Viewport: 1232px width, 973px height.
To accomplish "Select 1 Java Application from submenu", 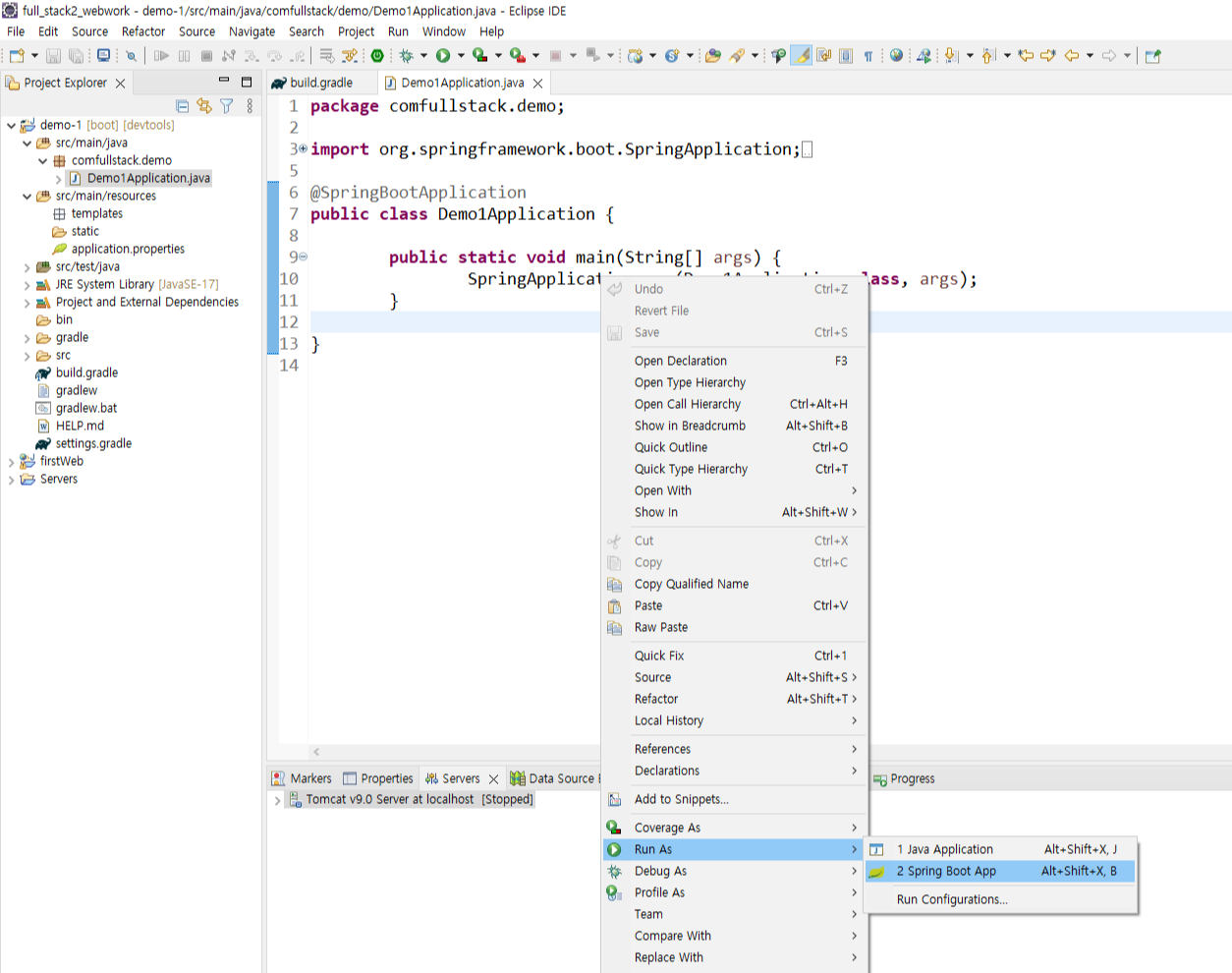I will pyautogui.click(x=1000, y=849).
